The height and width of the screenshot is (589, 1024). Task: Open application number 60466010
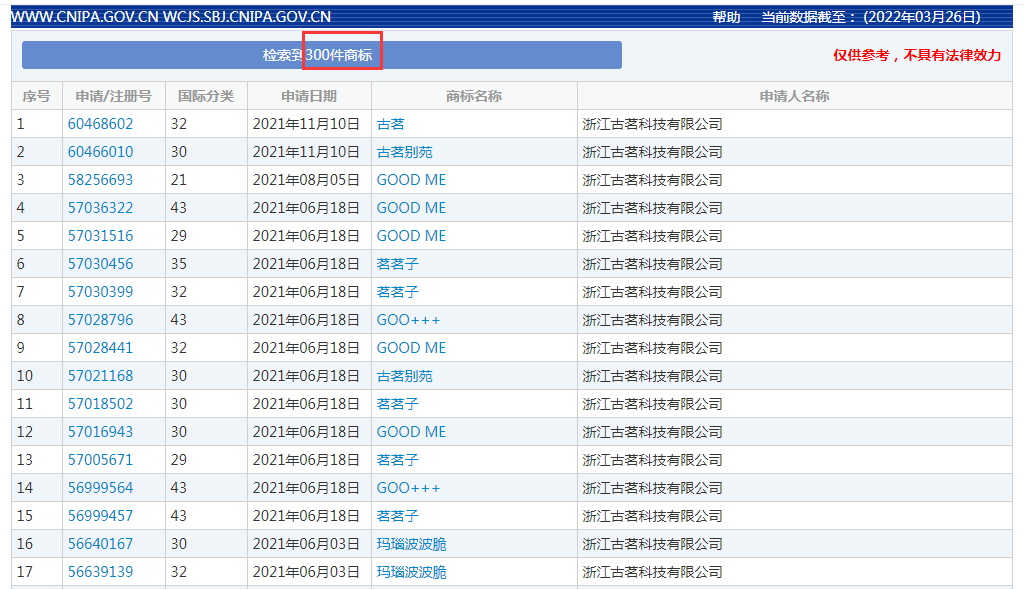[101, 152]
